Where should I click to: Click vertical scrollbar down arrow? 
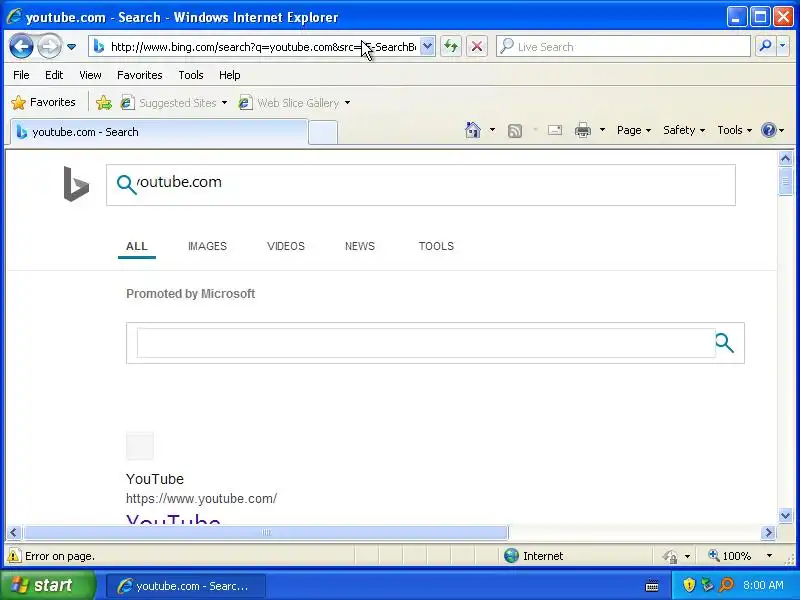click(785, 515)
